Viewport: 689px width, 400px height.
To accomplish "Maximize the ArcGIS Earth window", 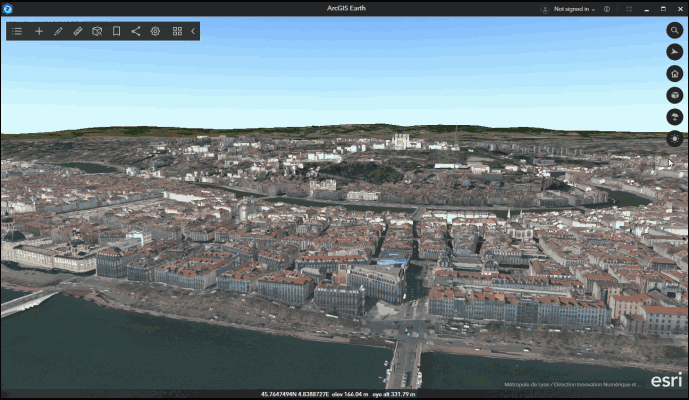I will [663, 9].
